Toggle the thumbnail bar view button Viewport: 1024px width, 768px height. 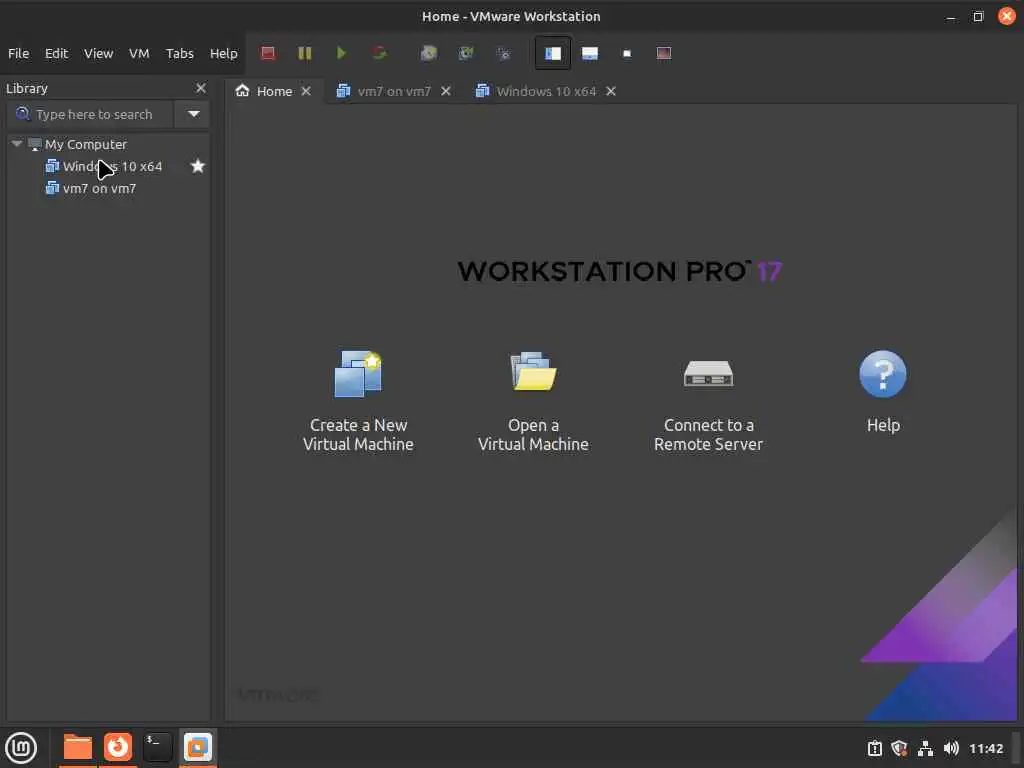pos(590,53)
